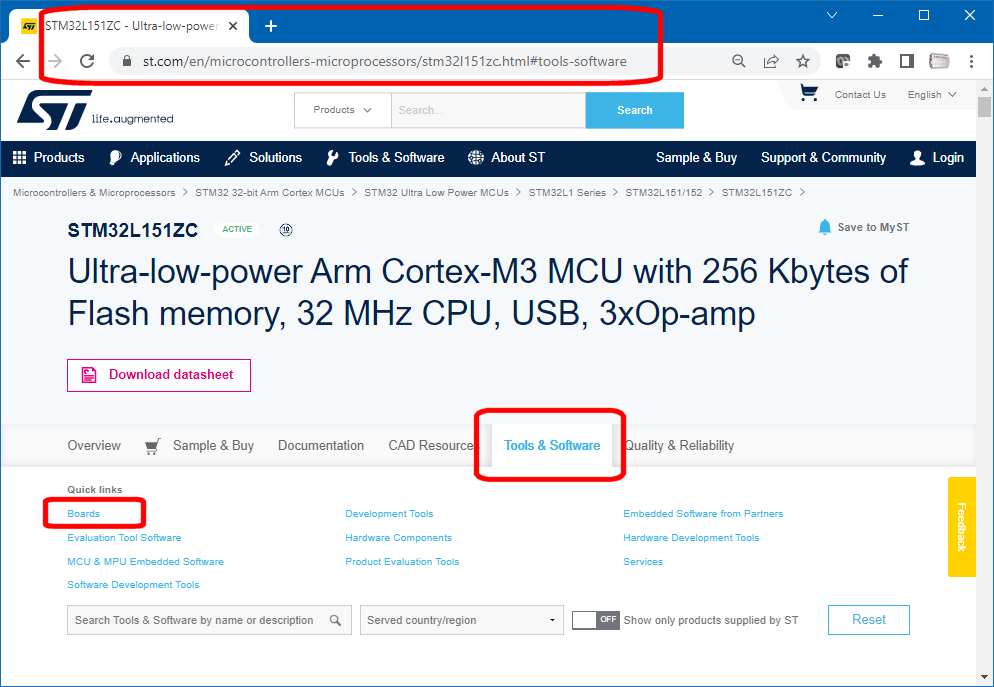Image resolution: width=994 pixels, height=687 pixels.
Task: Click the Login link
Action: coord(948,158)
